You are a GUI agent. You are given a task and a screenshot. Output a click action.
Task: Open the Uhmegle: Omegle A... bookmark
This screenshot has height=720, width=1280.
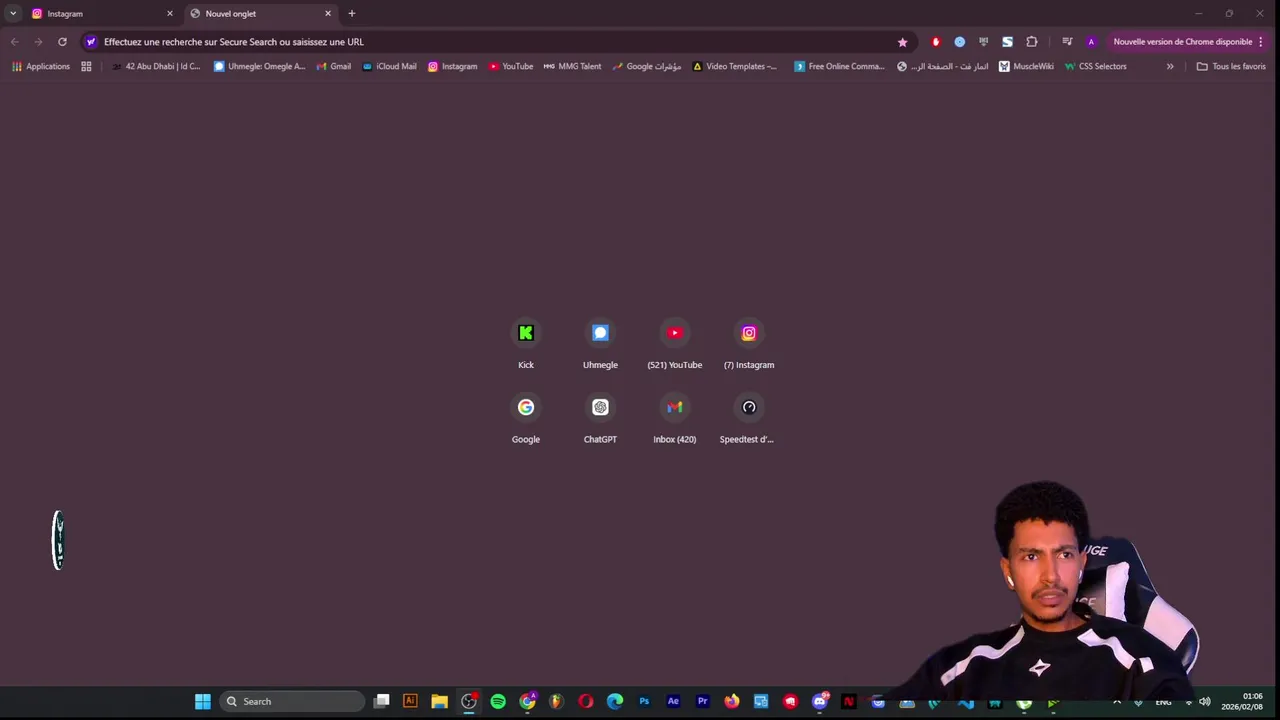(260, 66)
